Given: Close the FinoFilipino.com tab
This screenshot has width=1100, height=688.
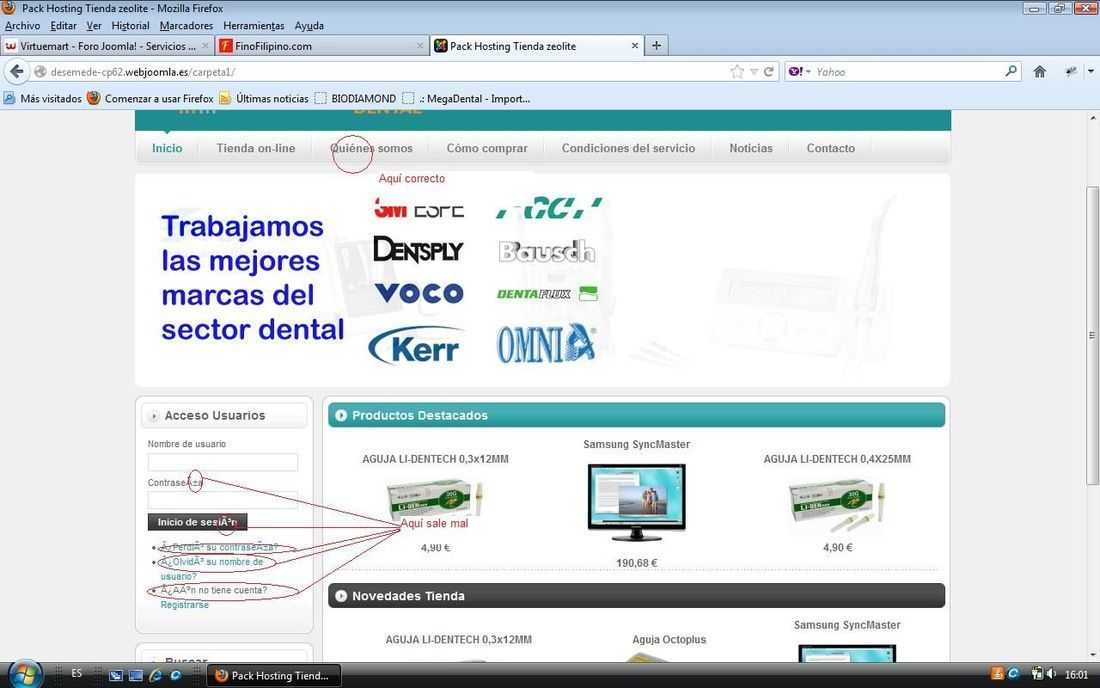Looking at the screenshot, I should coord(420,46).
